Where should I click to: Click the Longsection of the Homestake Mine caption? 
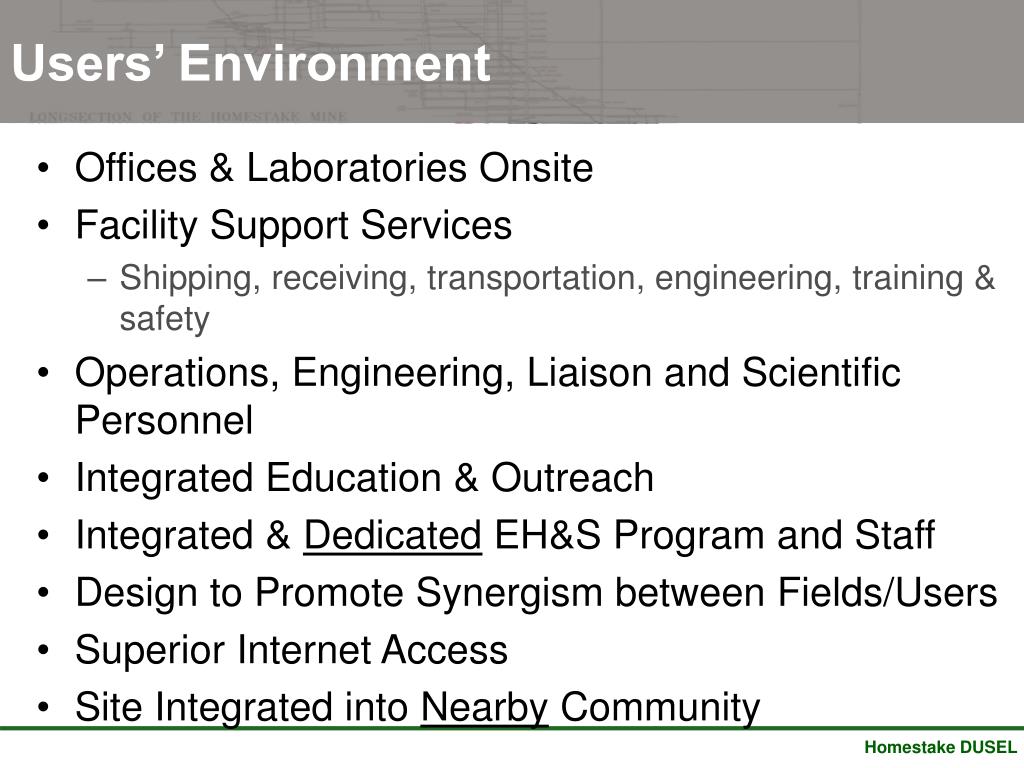(188, 116)
